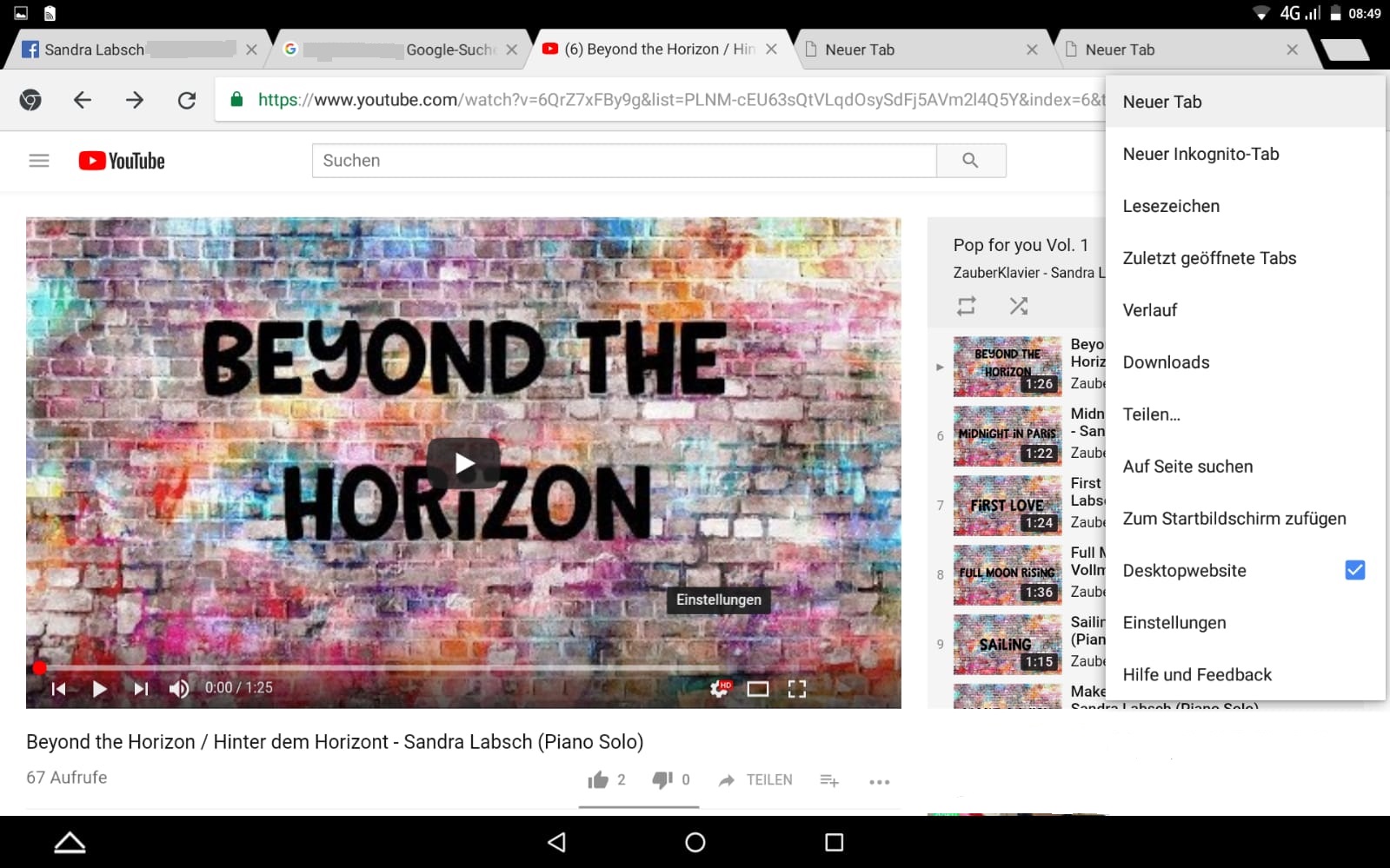Skip to next video in player controls
Viewport: 1390px width, 868px height.
point(141,688)
